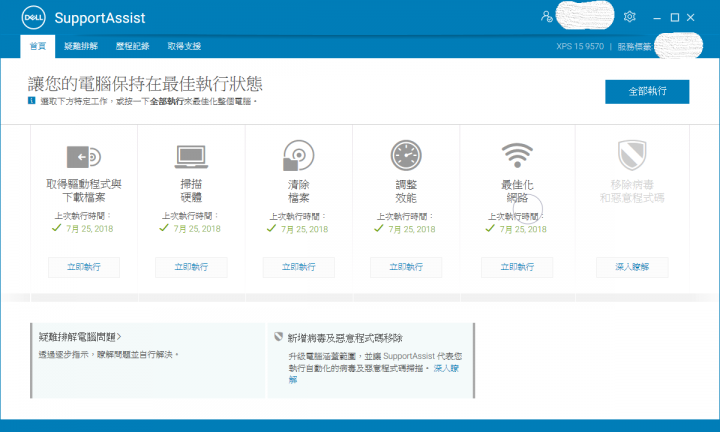Close the SupportAssist window
The width and height of the screenshot is (720, 432).
coord(691,17)
